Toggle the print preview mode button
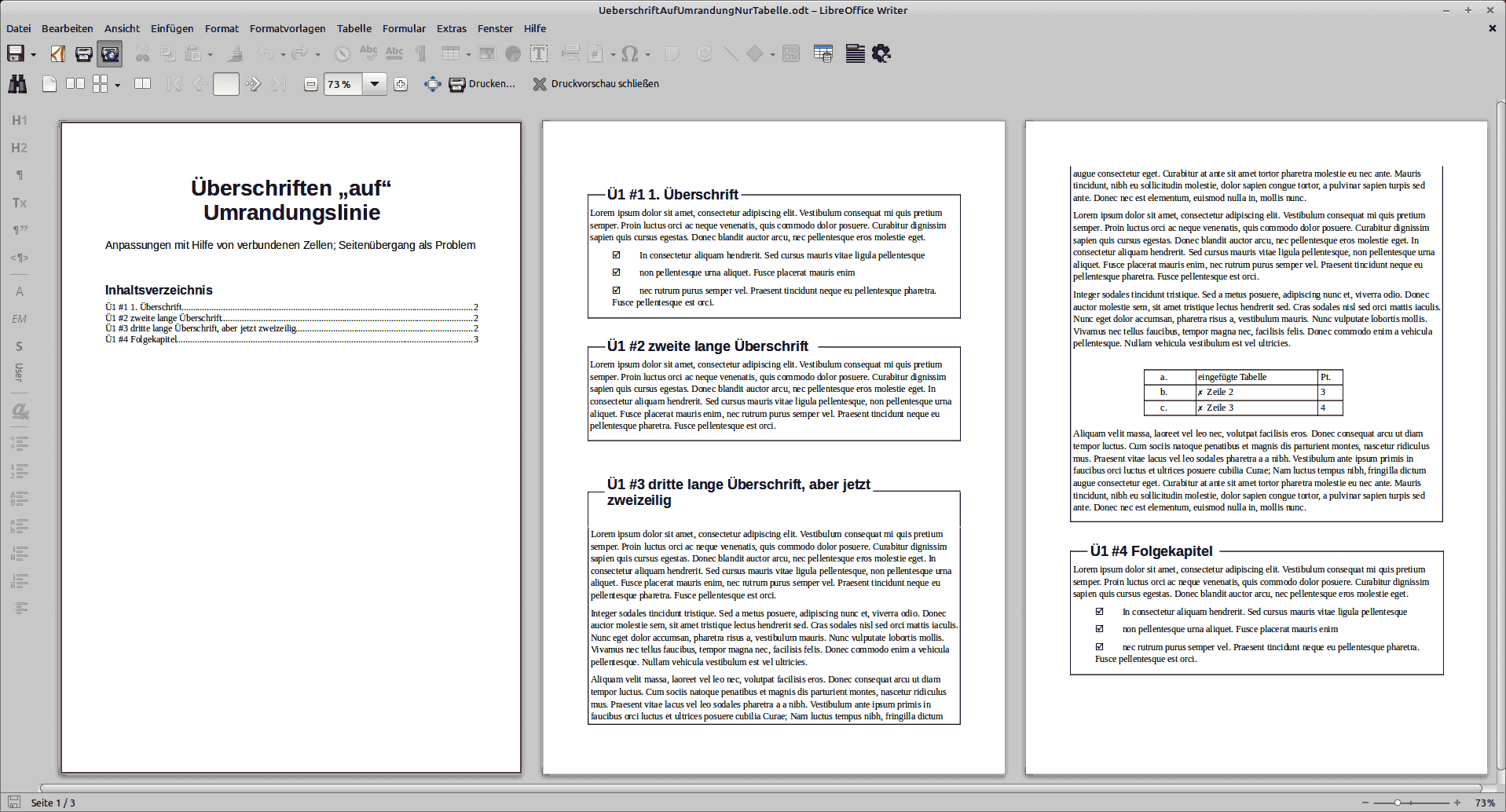 [110, 53]
